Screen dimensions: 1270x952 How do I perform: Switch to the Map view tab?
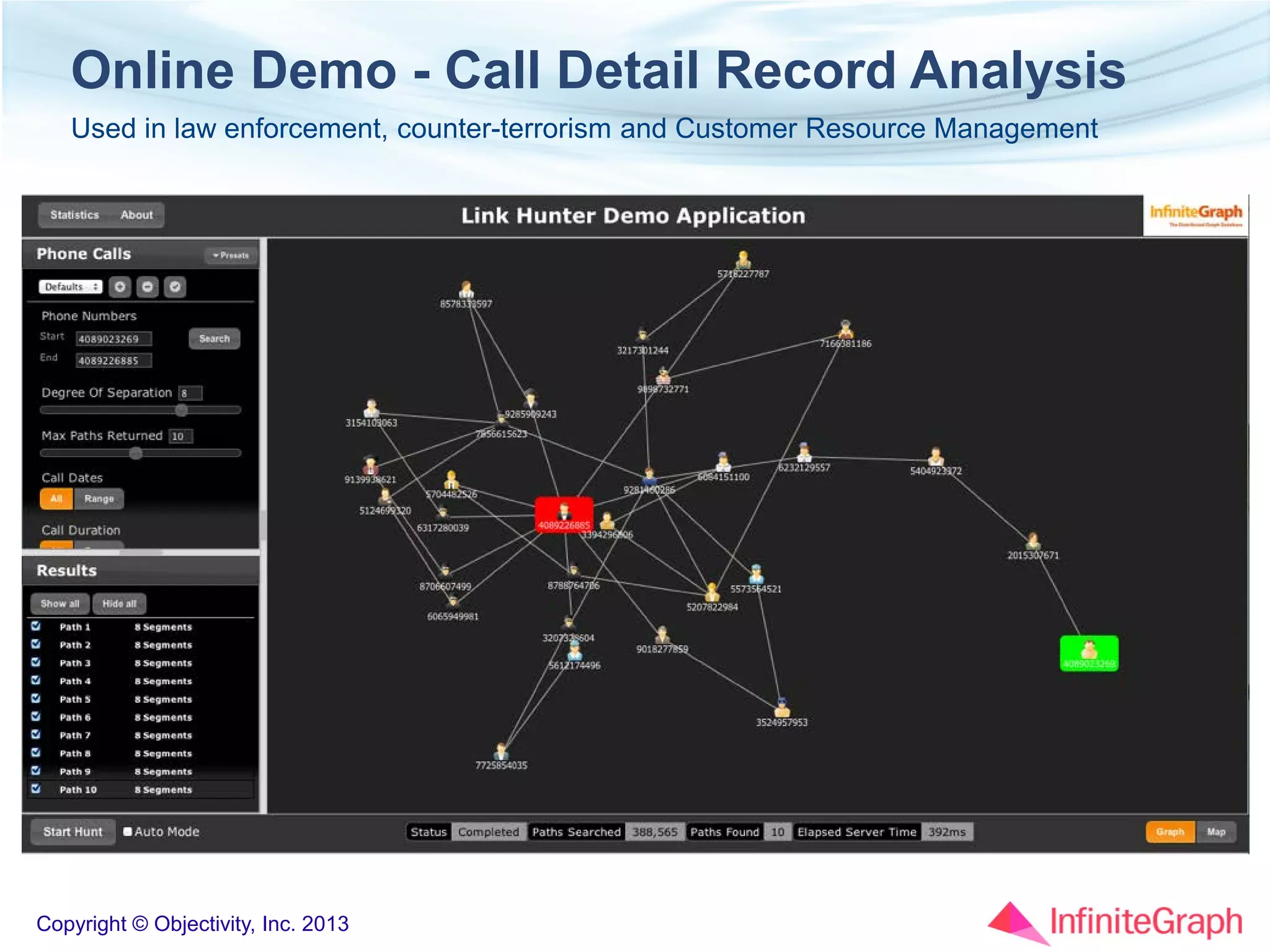pos(1216,832)
